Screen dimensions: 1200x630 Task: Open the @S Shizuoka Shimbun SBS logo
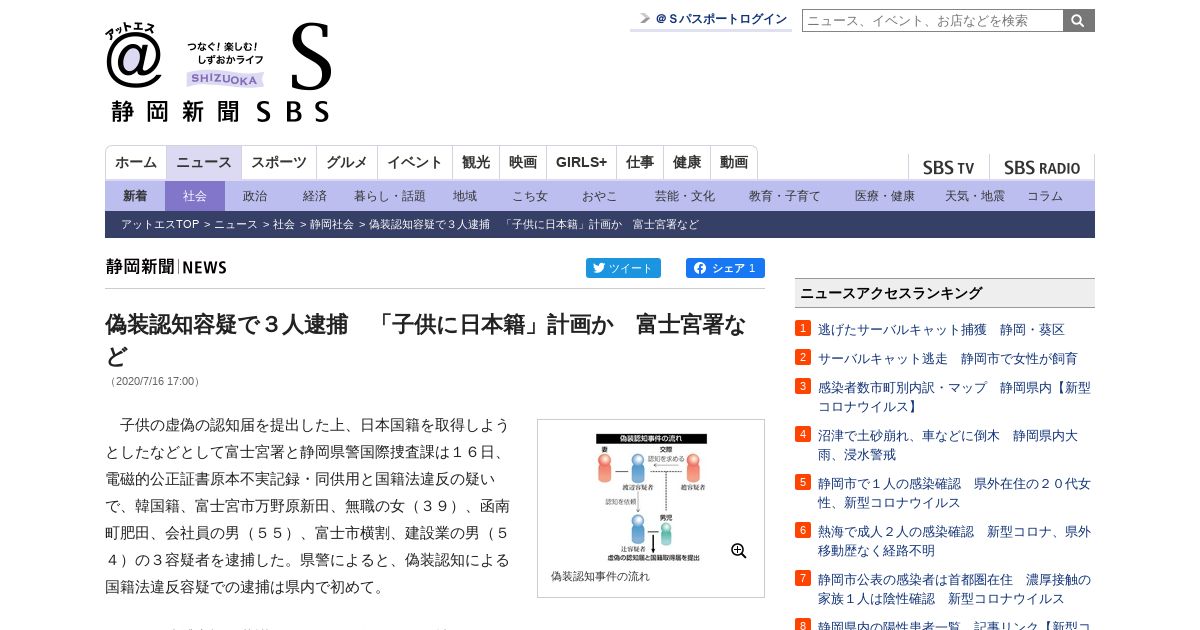[219, 73]
